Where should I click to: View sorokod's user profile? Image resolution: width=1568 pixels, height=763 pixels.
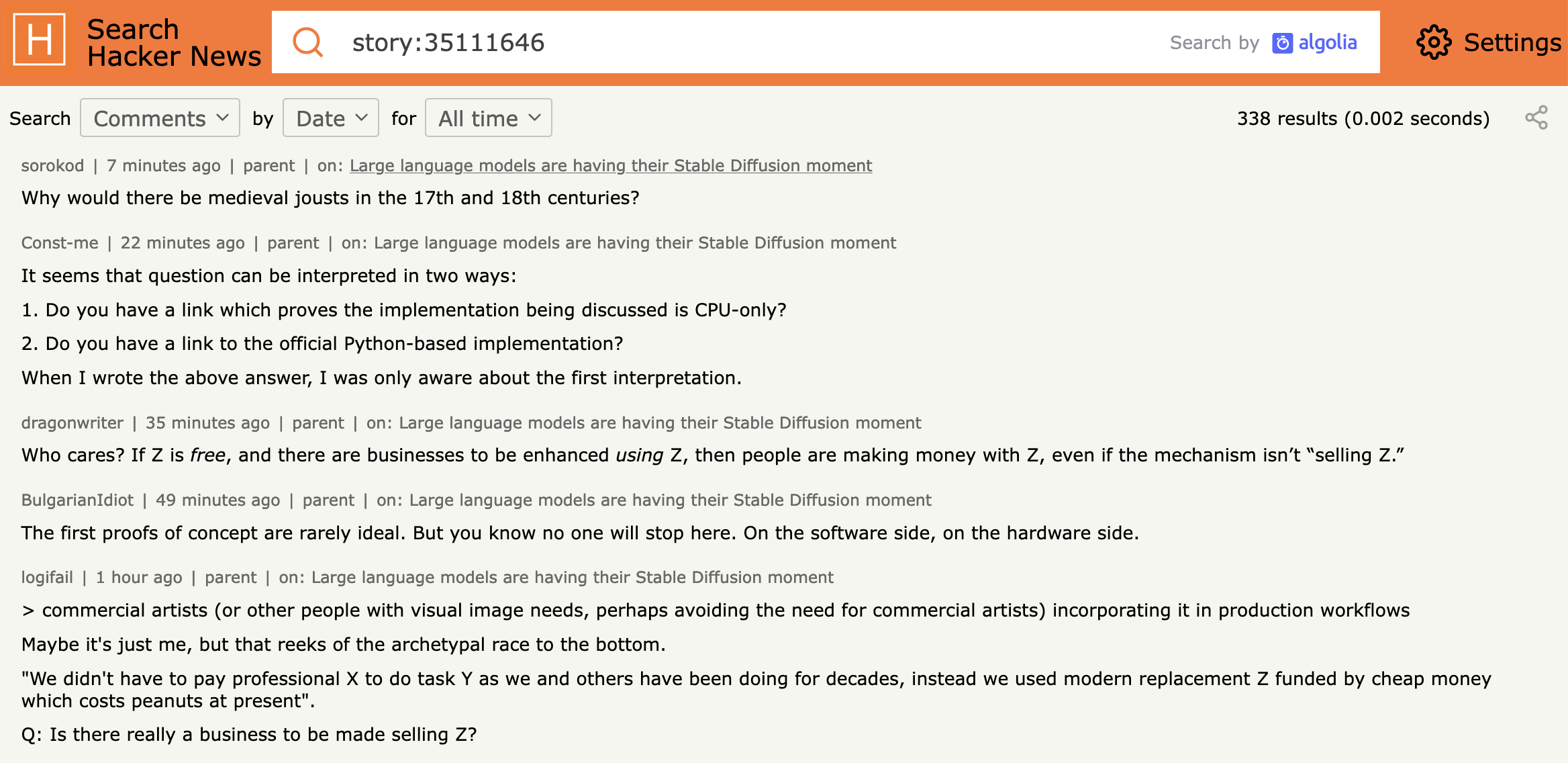click(x=52, y=165)
